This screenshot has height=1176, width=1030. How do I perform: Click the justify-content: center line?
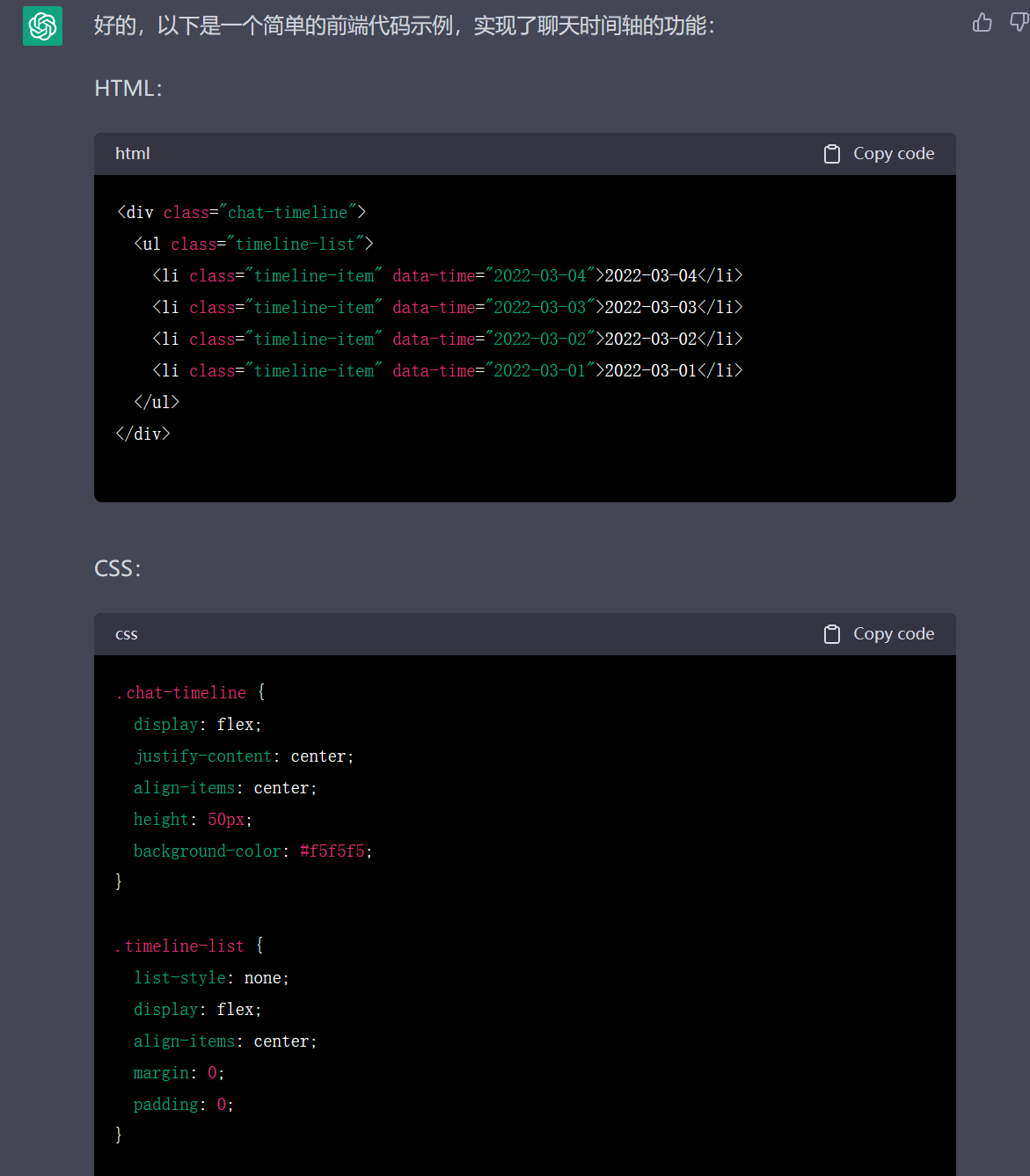243,756
